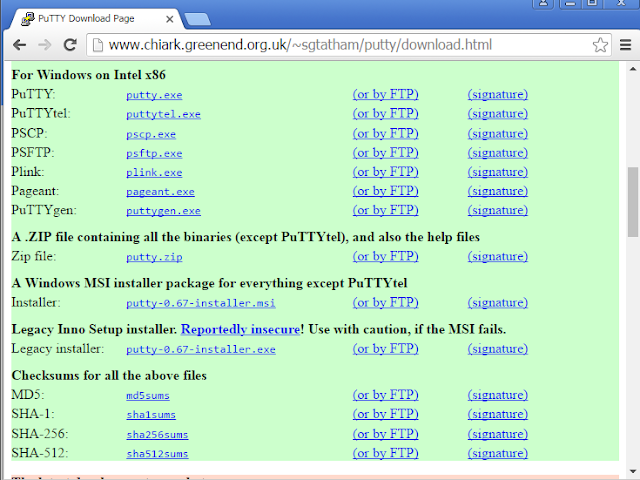Click the vertical scrollbar thumb
640x480 pixels.
pyautogui.click(x=633, y=202)
